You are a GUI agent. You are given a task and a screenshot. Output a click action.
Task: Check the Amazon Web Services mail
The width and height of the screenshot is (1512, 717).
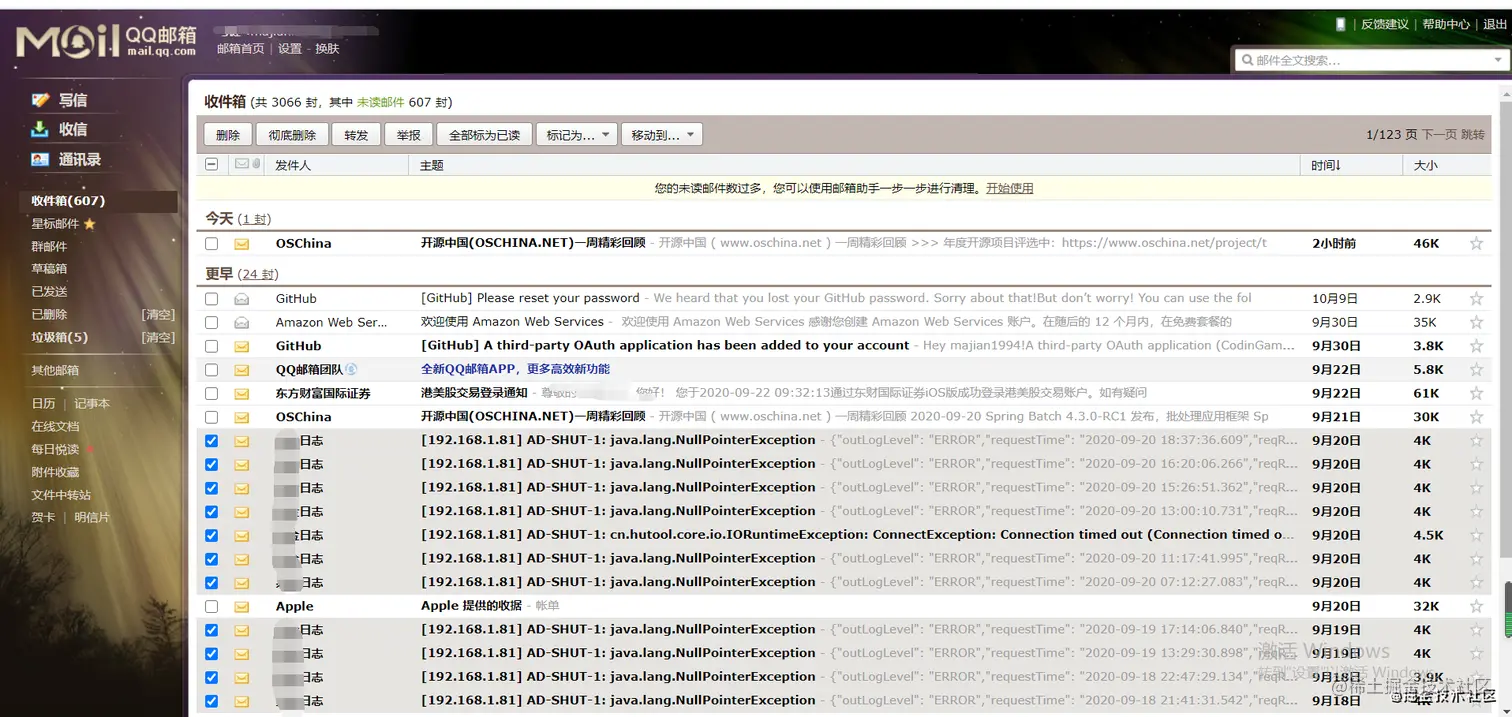211,322
